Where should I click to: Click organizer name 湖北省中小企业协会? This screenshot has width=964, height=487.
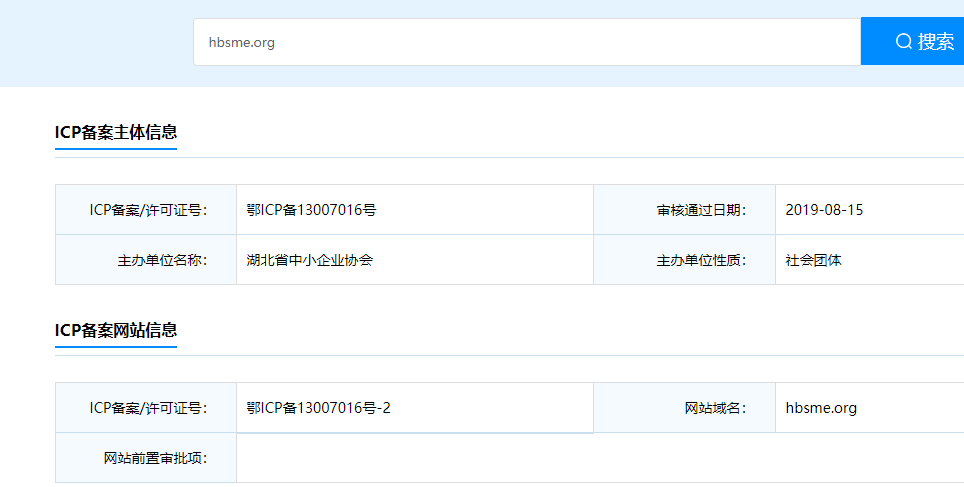pos(310,260)
